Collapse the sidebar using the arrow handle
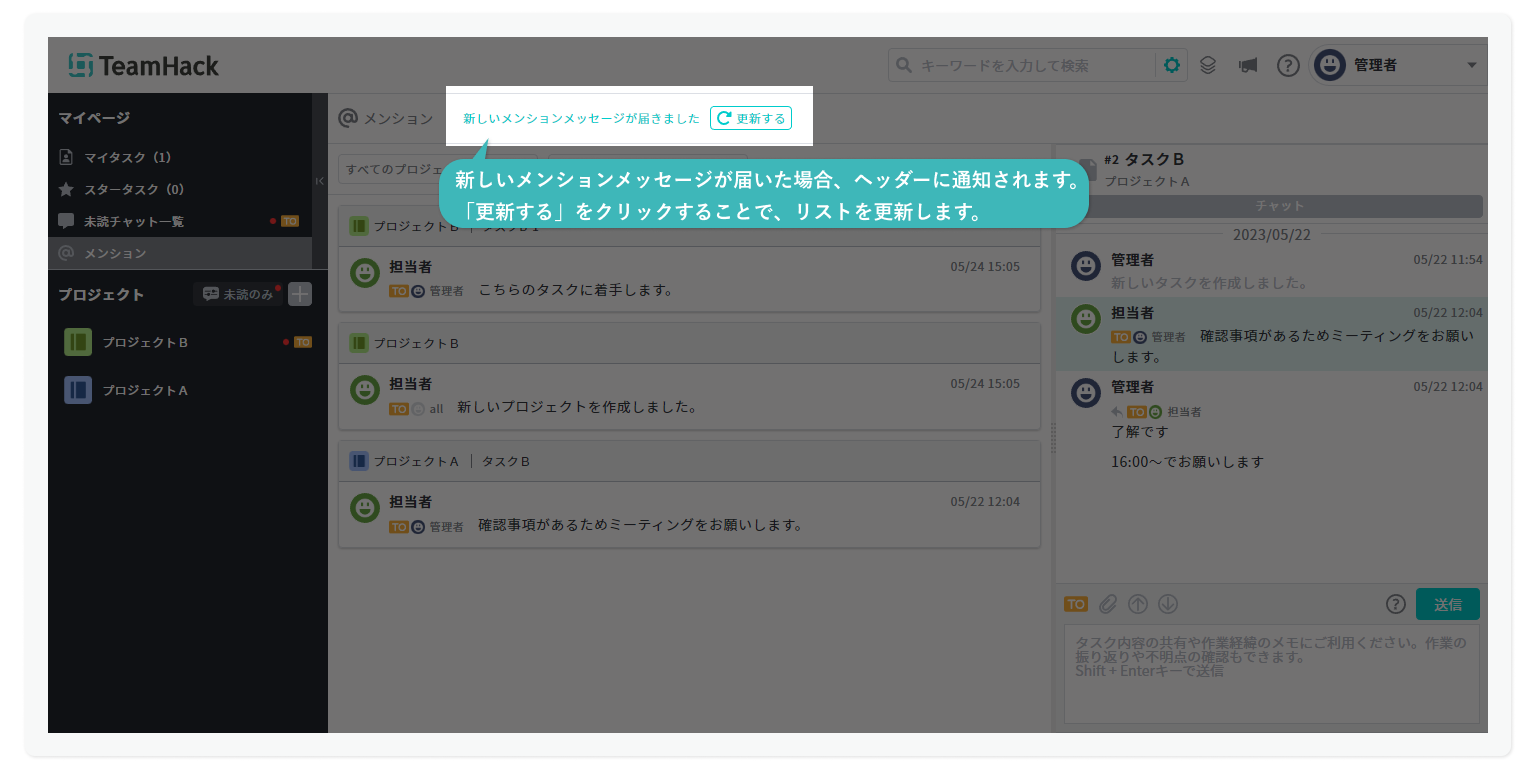 click(x=320, y=181)
